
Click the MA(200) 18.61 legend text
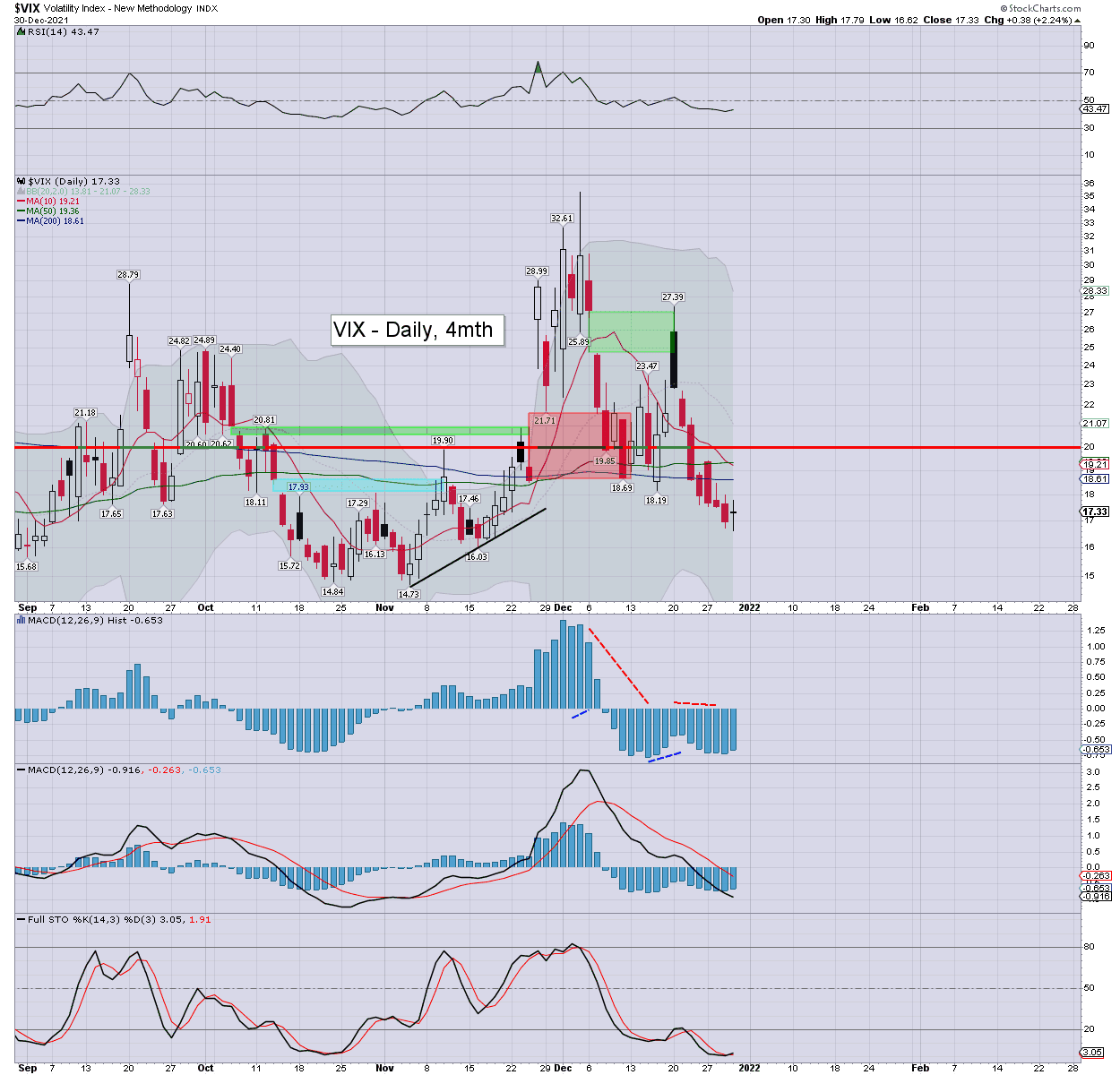56,221
